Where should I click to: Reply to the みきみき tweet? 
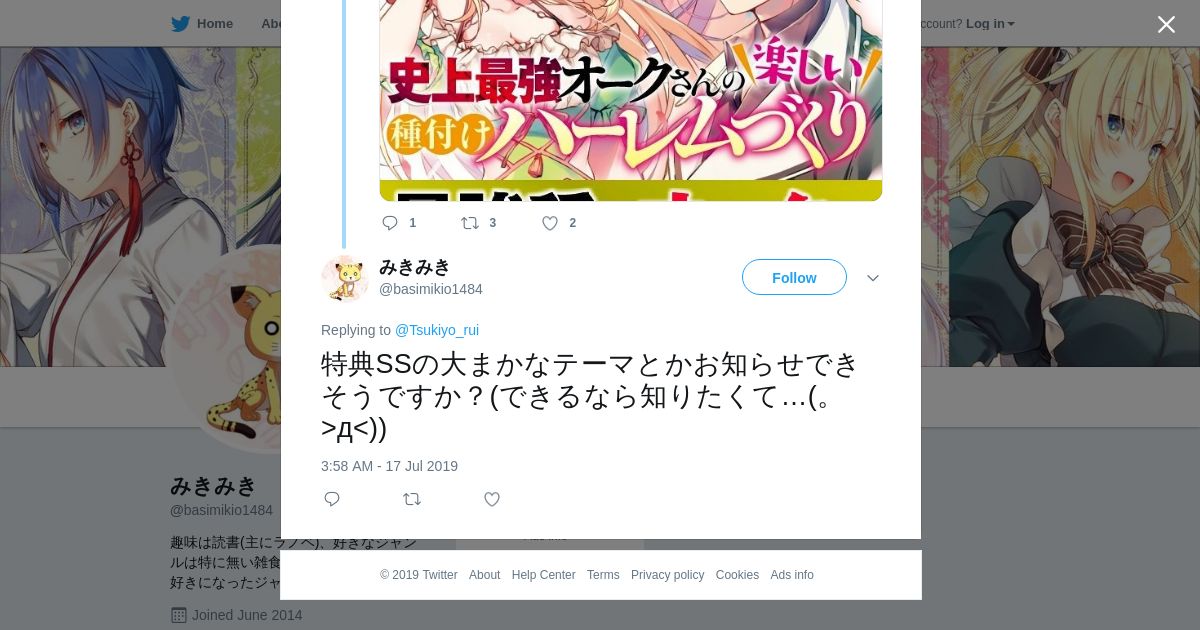[x=332, y=499]
